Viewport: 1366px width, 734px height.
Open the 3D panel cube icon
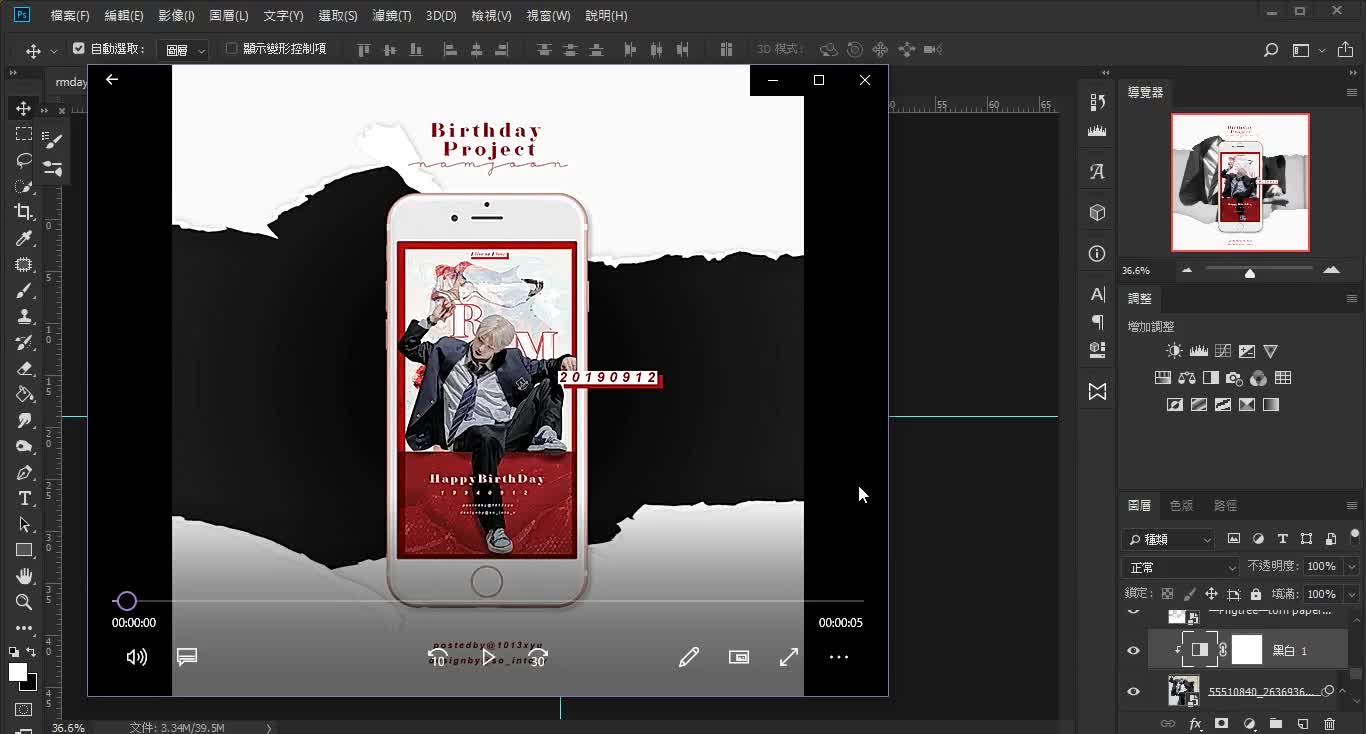(1097, 213)
